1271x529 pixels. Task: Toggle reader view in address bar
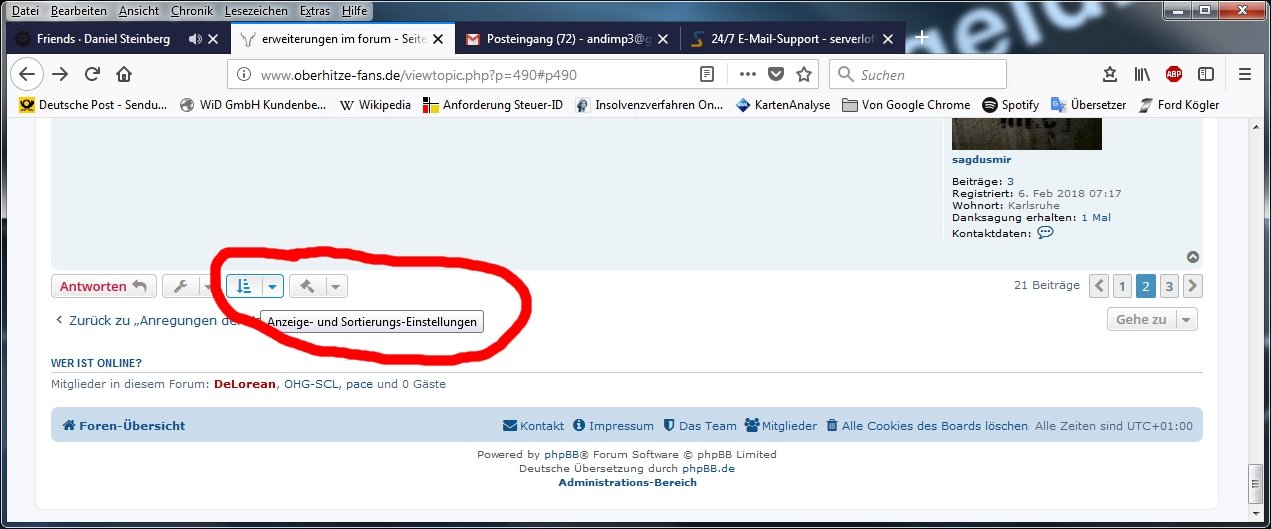pyautogui.click(x=707, y=74)
